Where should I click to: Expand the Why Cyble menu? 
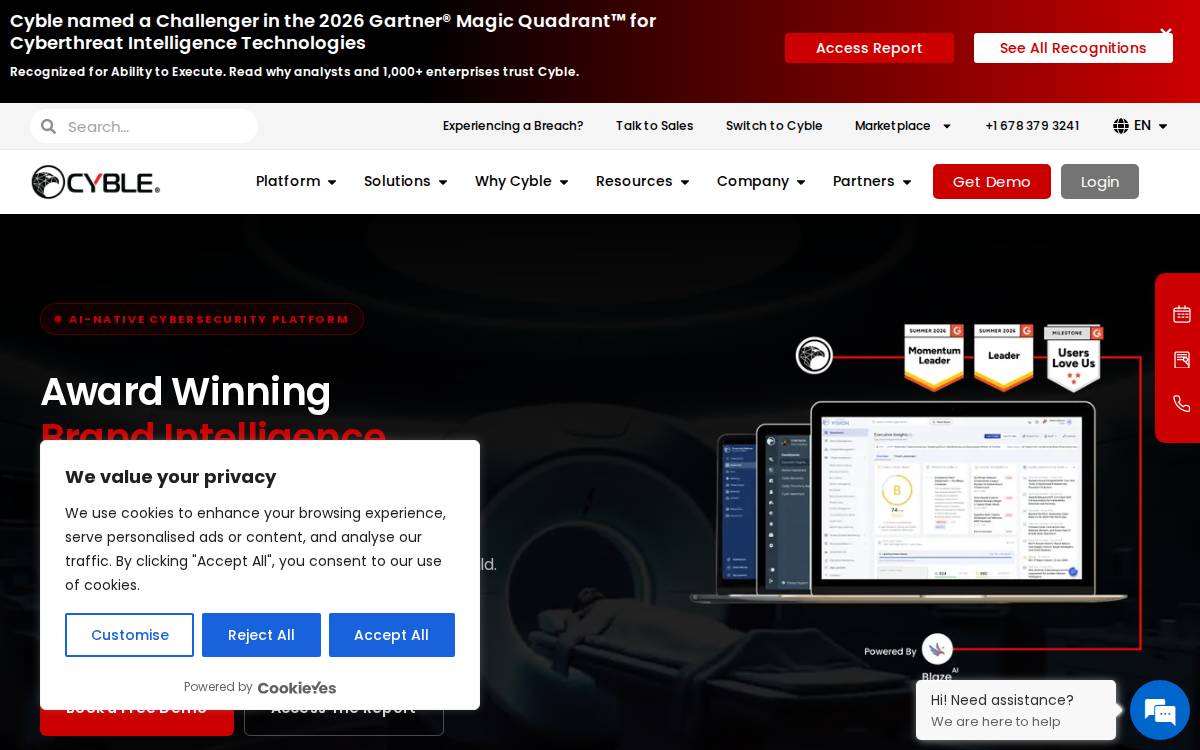point(521,181)
